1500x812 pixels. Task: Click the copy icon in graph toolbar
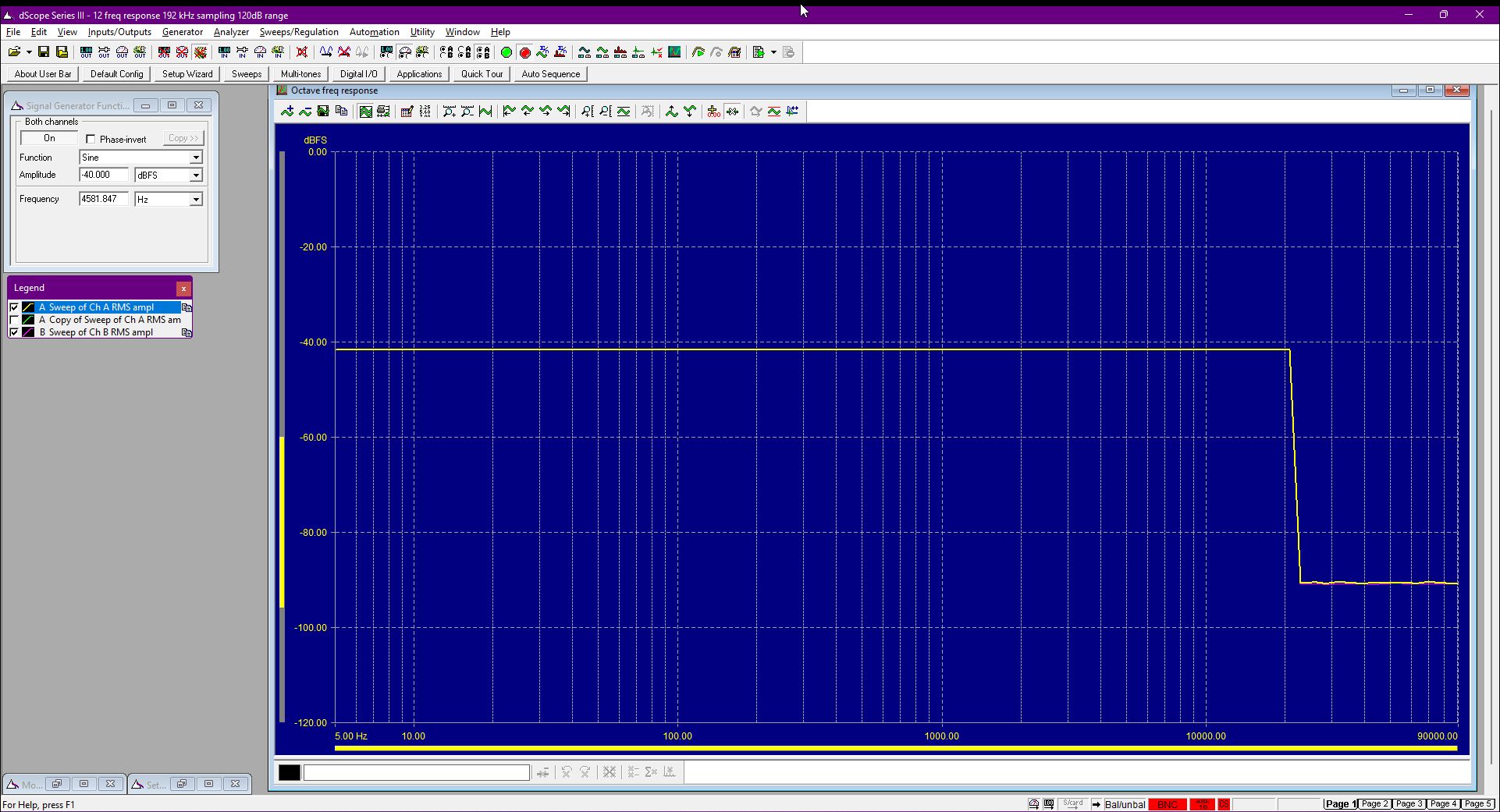click(x=341, y=112)
